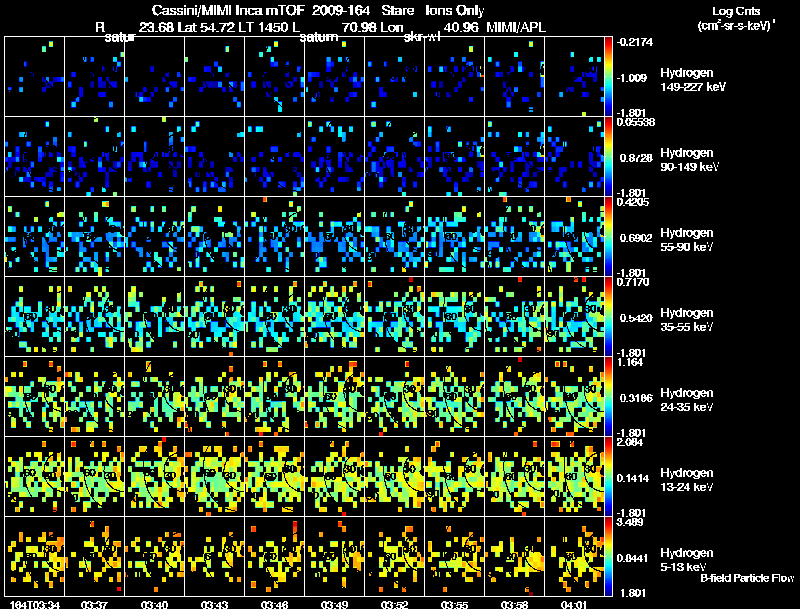
Task: Select the 3.489 colorbar value
Action: tap(630, 522)
